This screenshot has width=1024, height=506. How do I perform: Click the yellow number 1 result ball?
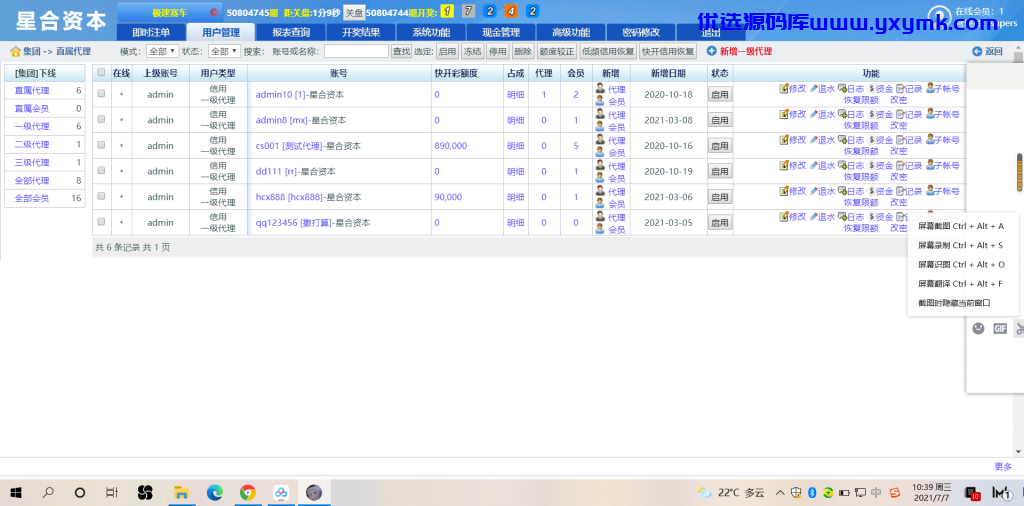pos(447,11)
